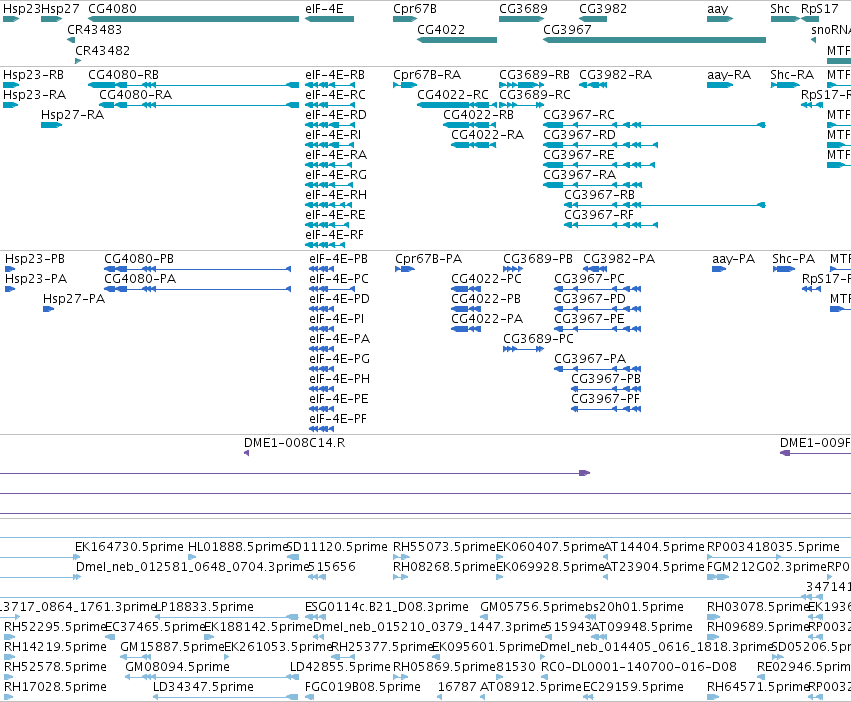
Task: Select protein label CG3982-PA
Action: [619, 258]
